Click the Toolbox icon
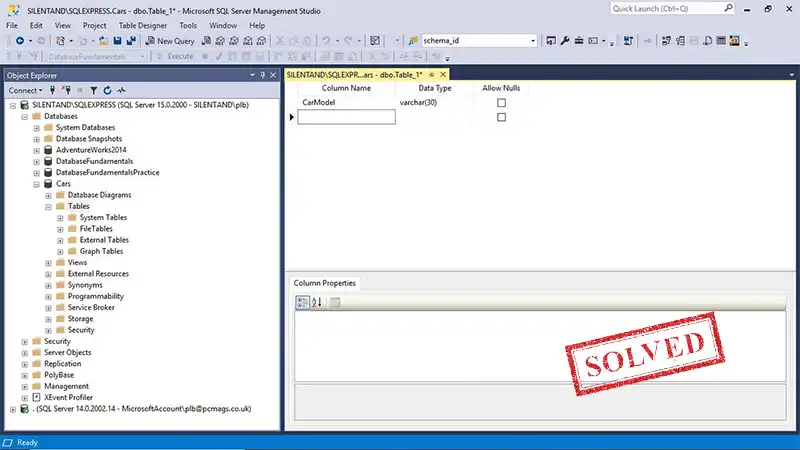 click(579, 41)
